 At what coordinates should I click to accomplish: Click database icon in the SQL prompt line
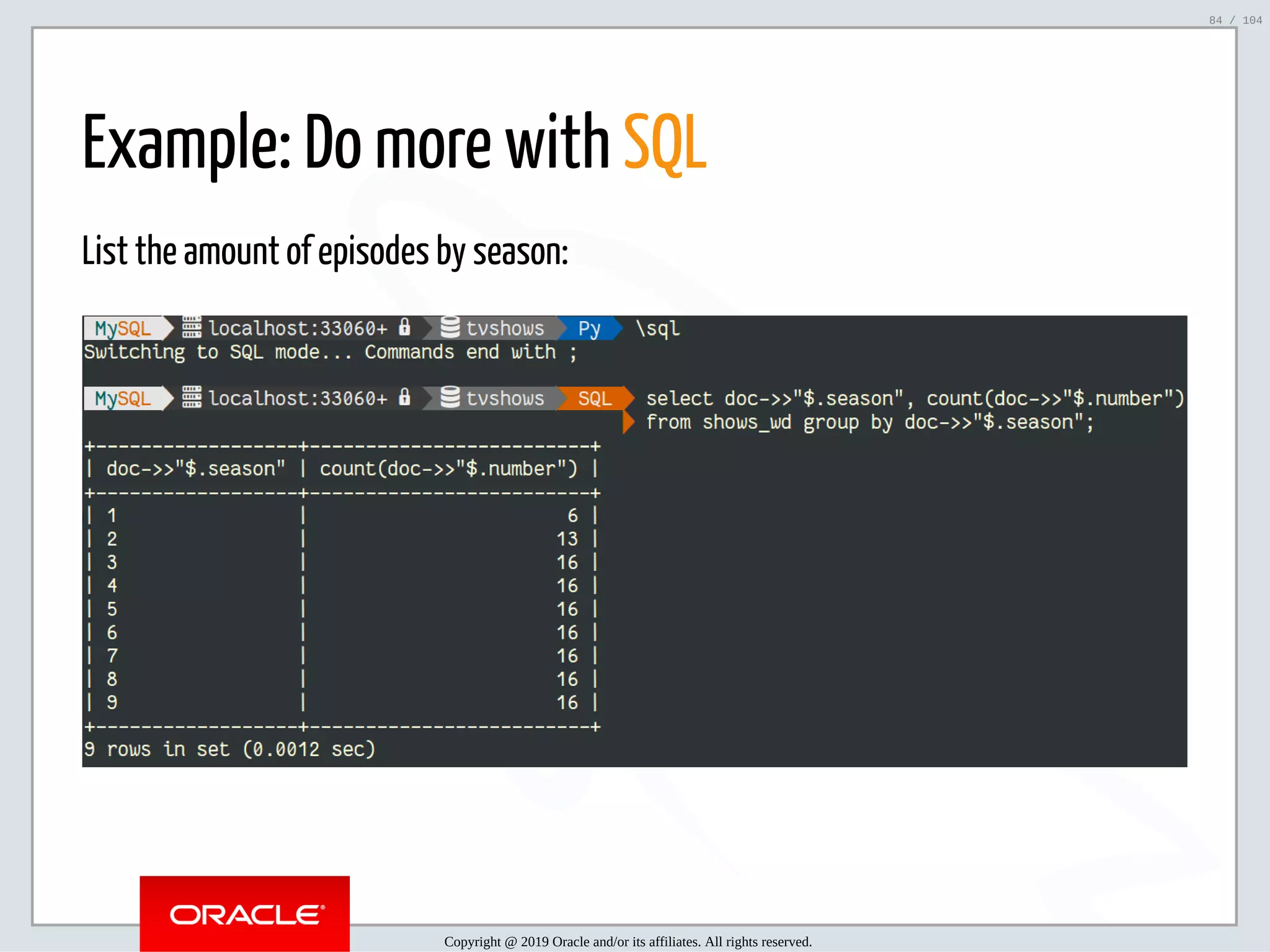pyautogui.click(x=450, y=397)
